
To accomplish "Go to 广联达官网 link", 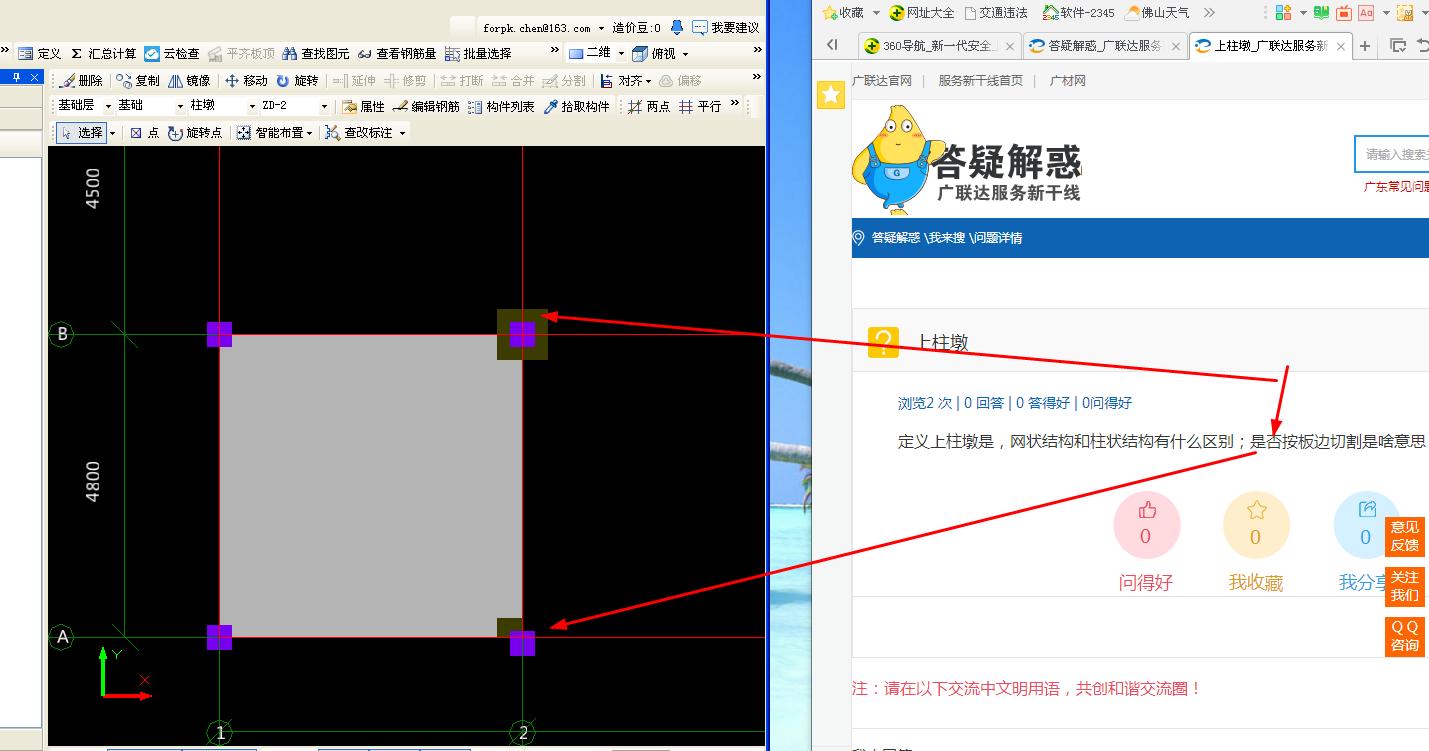I will coord(881,81).
